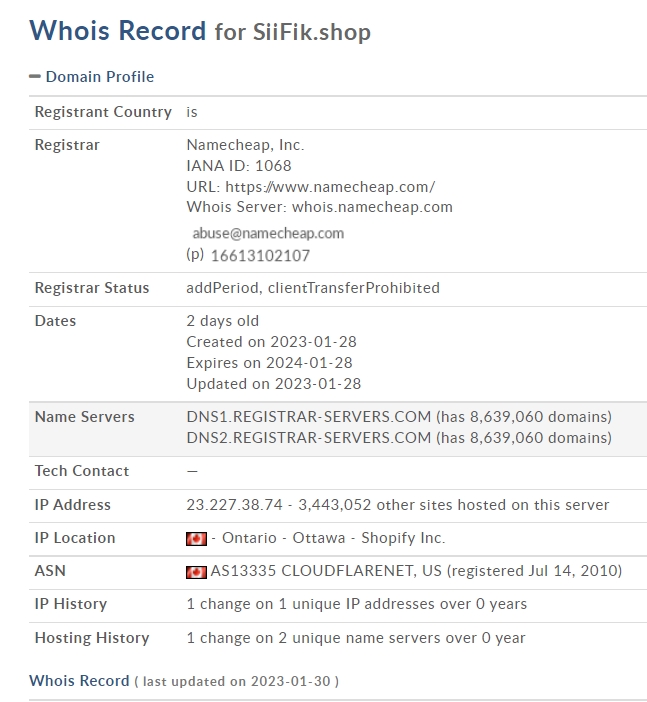The width and height of the screenshot is (647, 702).
Task: Click Expires on 2024-01-28 date
Action: (x=269, y=363)
